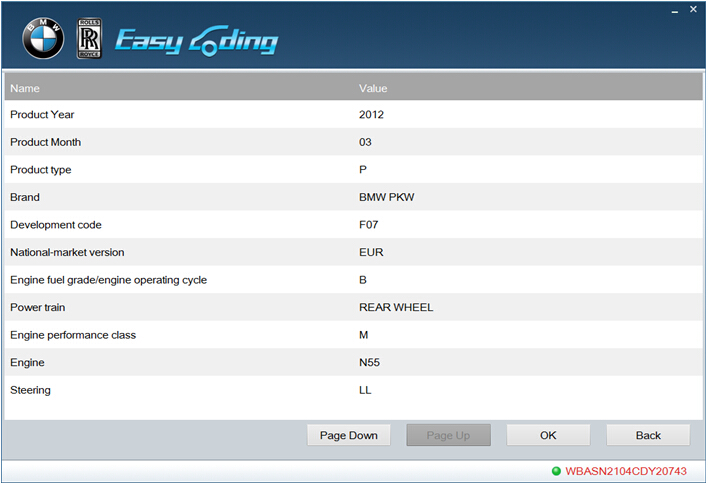The width and height of the screenshot is (708, 483).
Task: Click the Rolls-Royce RR logo
Action: (x=89, y=38)
